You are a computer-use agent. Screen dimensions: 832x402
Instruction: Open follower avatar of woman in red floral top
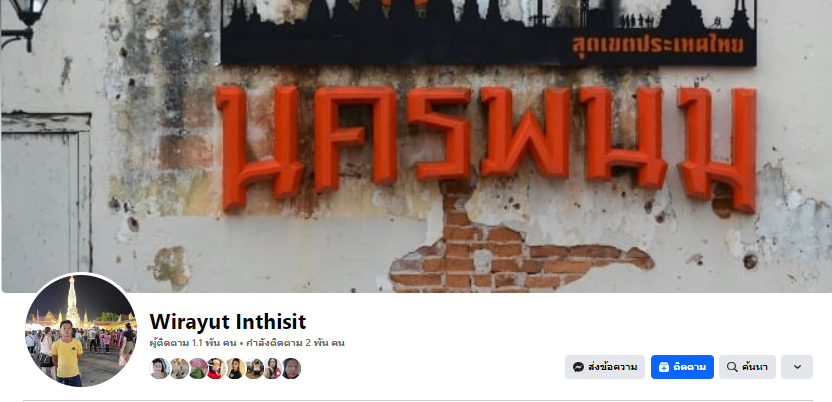pos(273,368)
